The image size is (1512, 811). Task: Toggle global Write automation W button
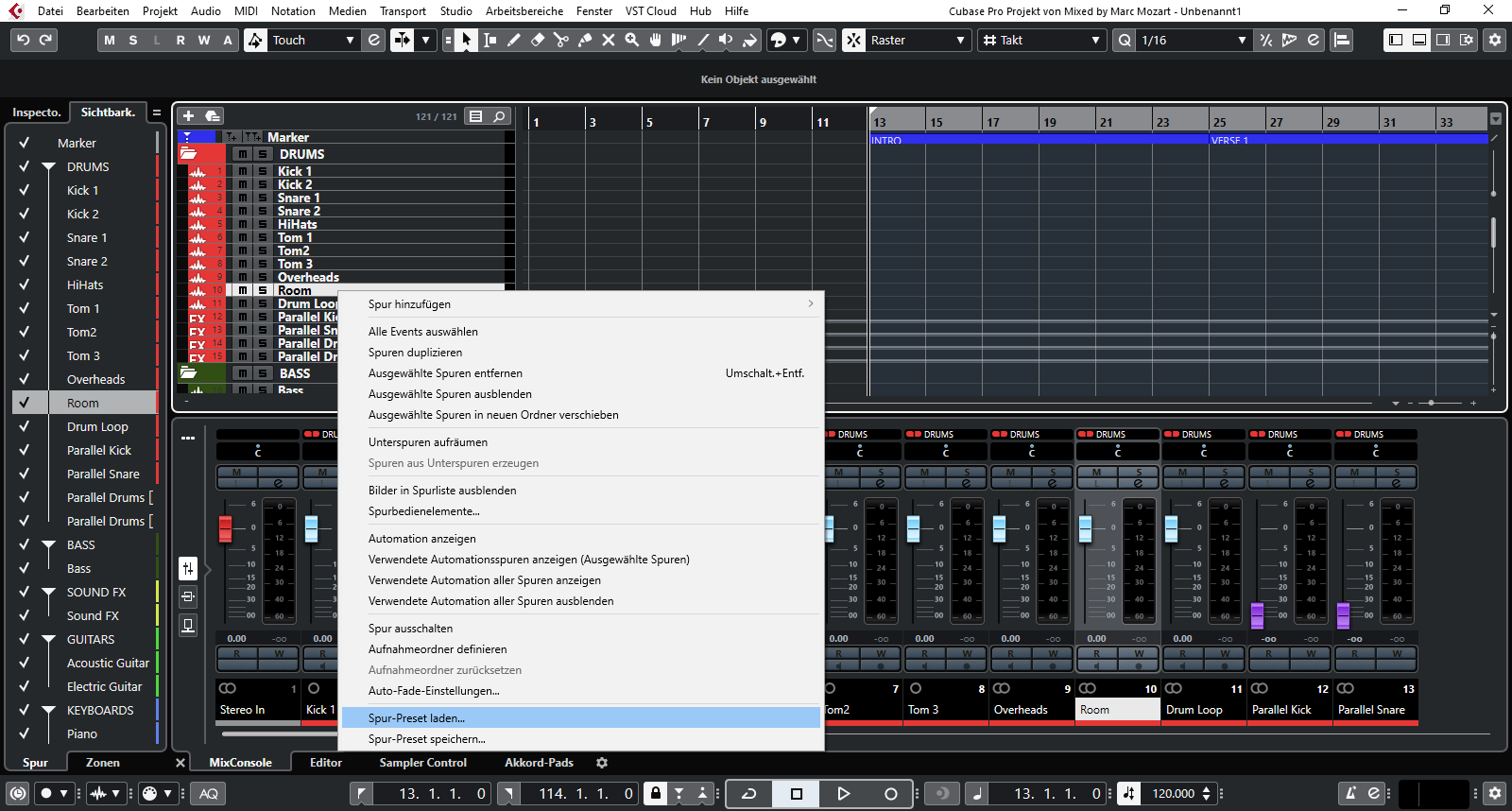tap(204, 40)
